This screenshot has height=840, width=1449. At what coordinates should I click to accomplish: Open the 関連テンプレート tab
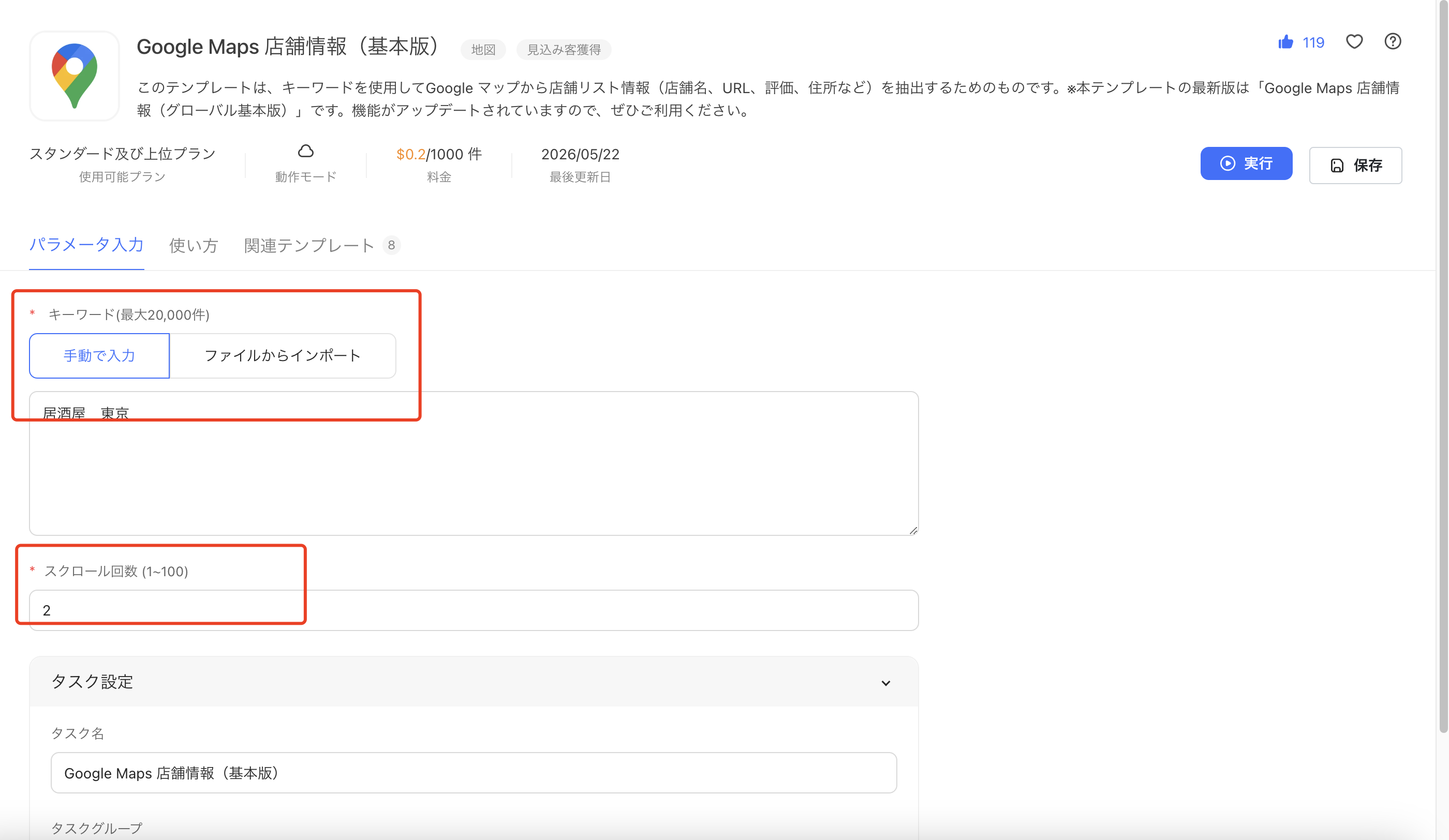click(321, 246)
